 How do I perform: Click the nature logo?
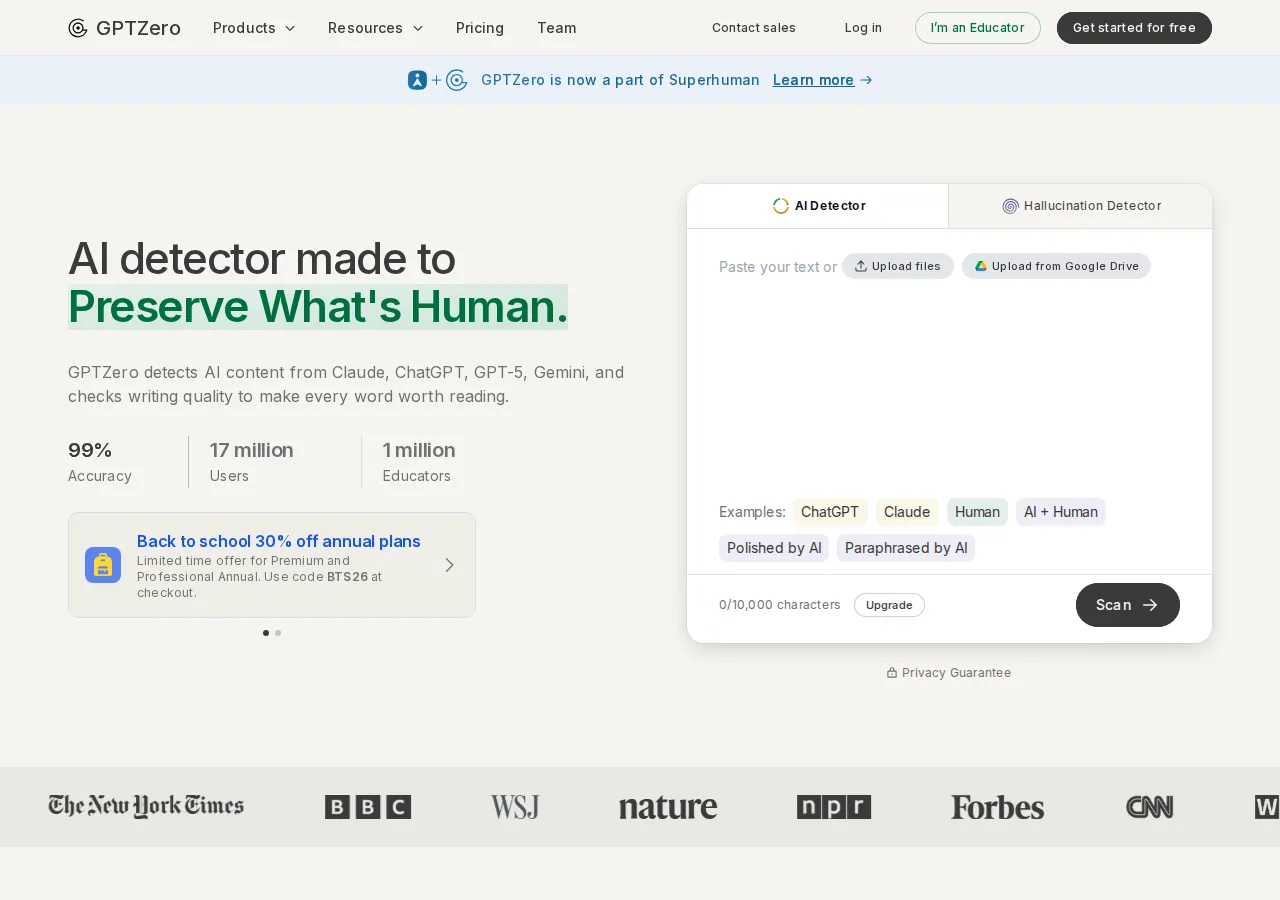click(x=668, y=807)
